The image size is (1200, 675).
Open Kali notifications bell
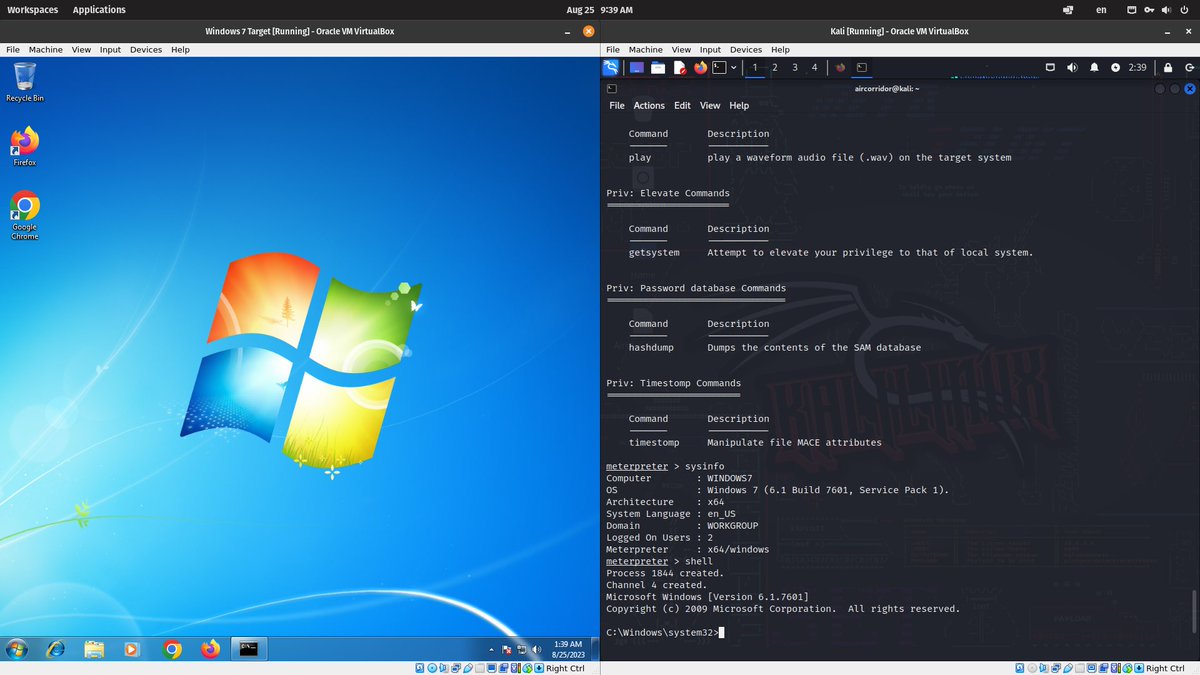[1094, 67]
